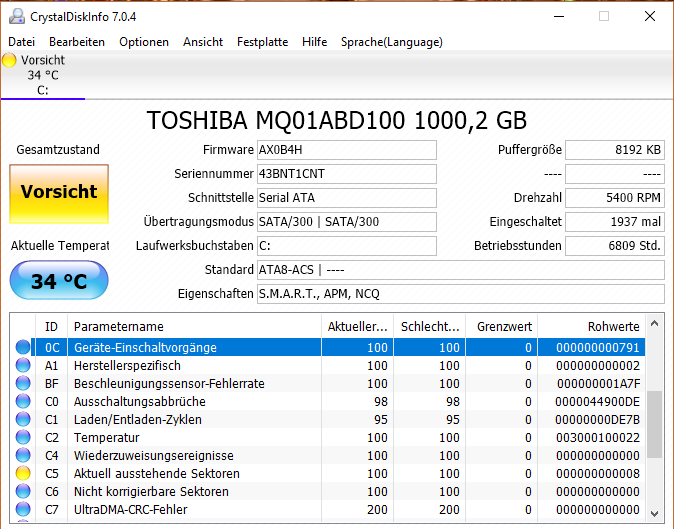Image resolution: width=674 pixels, height=529 pixels.
Task: Click the Schnittstelle field Serial ATA
Action: click(347, 198)
